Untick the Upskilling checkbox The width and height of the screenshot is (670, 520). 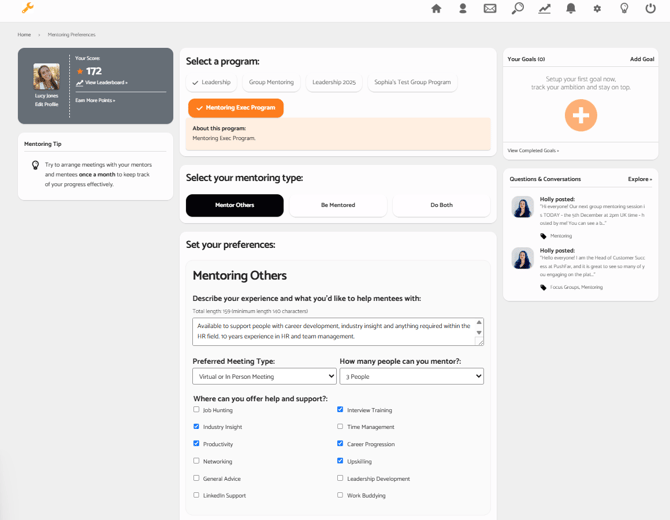click(340, 461)
